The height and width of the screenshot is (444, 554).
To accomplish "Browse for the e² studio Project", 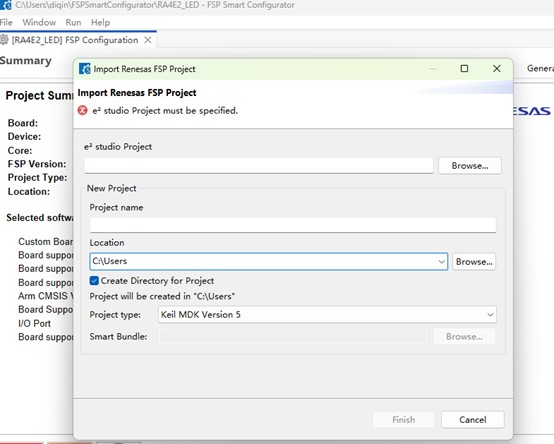I will [470, 166].
